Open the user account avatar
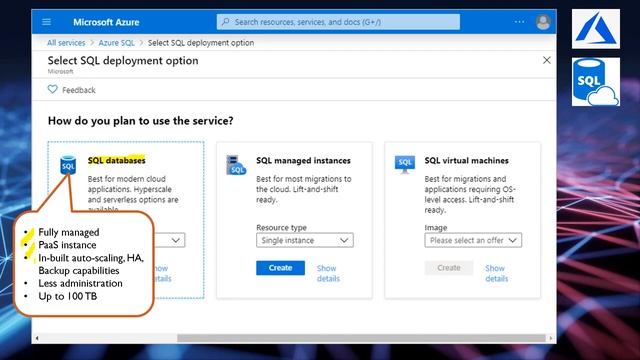This screenshot has height=360, width=640. [x=543, y=22]
